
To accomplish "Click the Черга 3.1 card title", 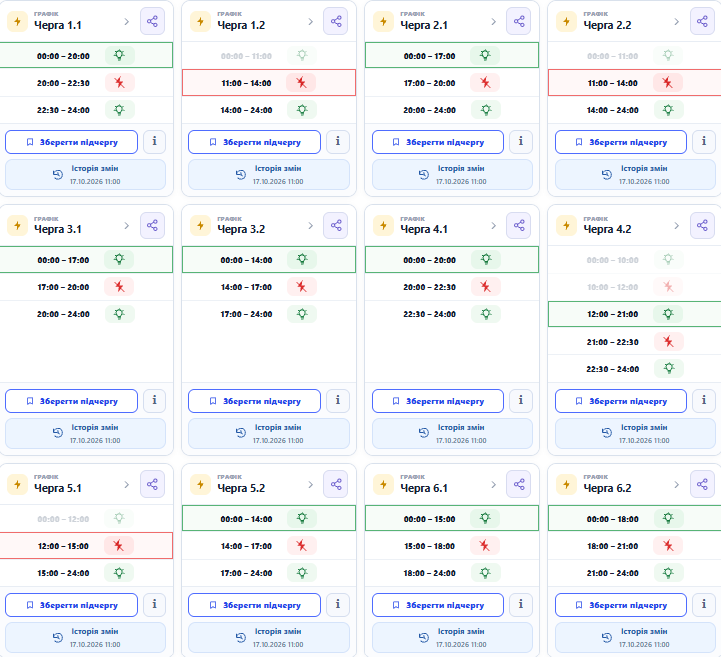I will [x=58, y=229].
